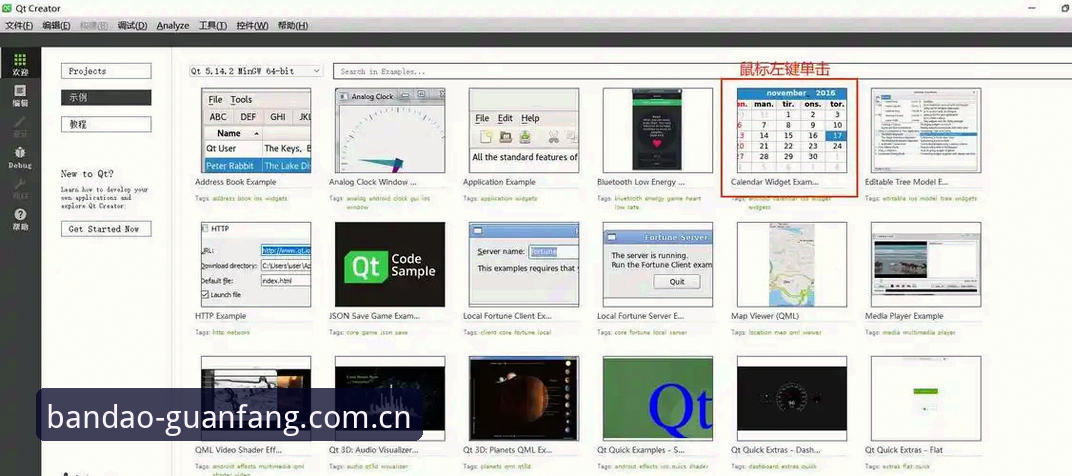Viewport: 1072px width, 476px height.
Task: Open the QML Video Shader Effects thumbnail
Action: [x=256, y=398]
